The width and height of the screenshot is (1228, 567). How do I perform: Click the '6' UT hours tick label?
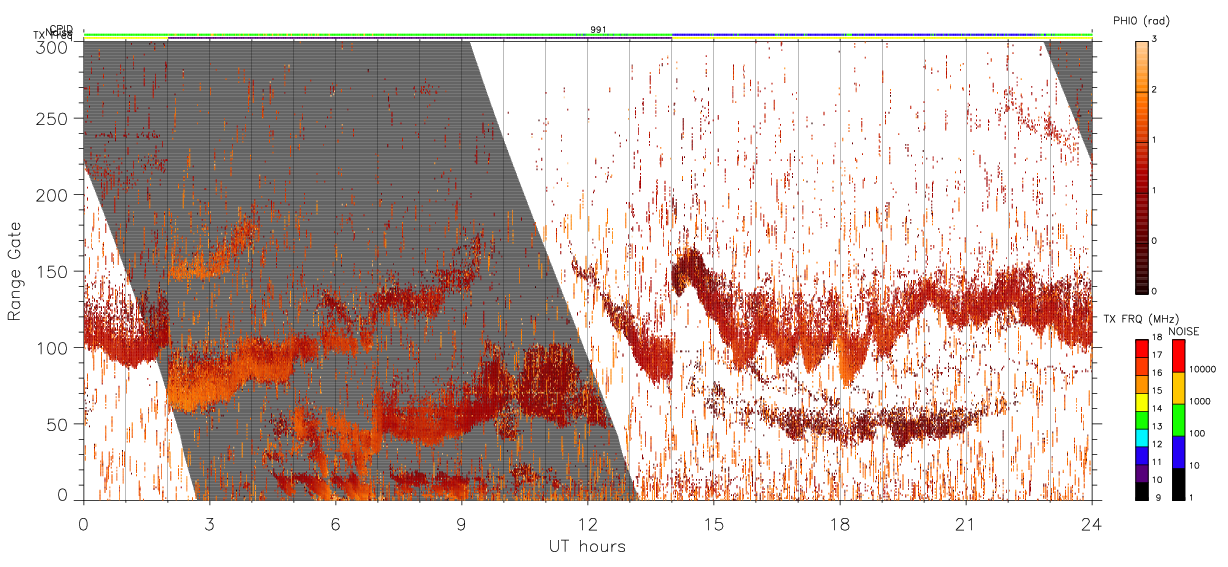click(x=336, y=523)
